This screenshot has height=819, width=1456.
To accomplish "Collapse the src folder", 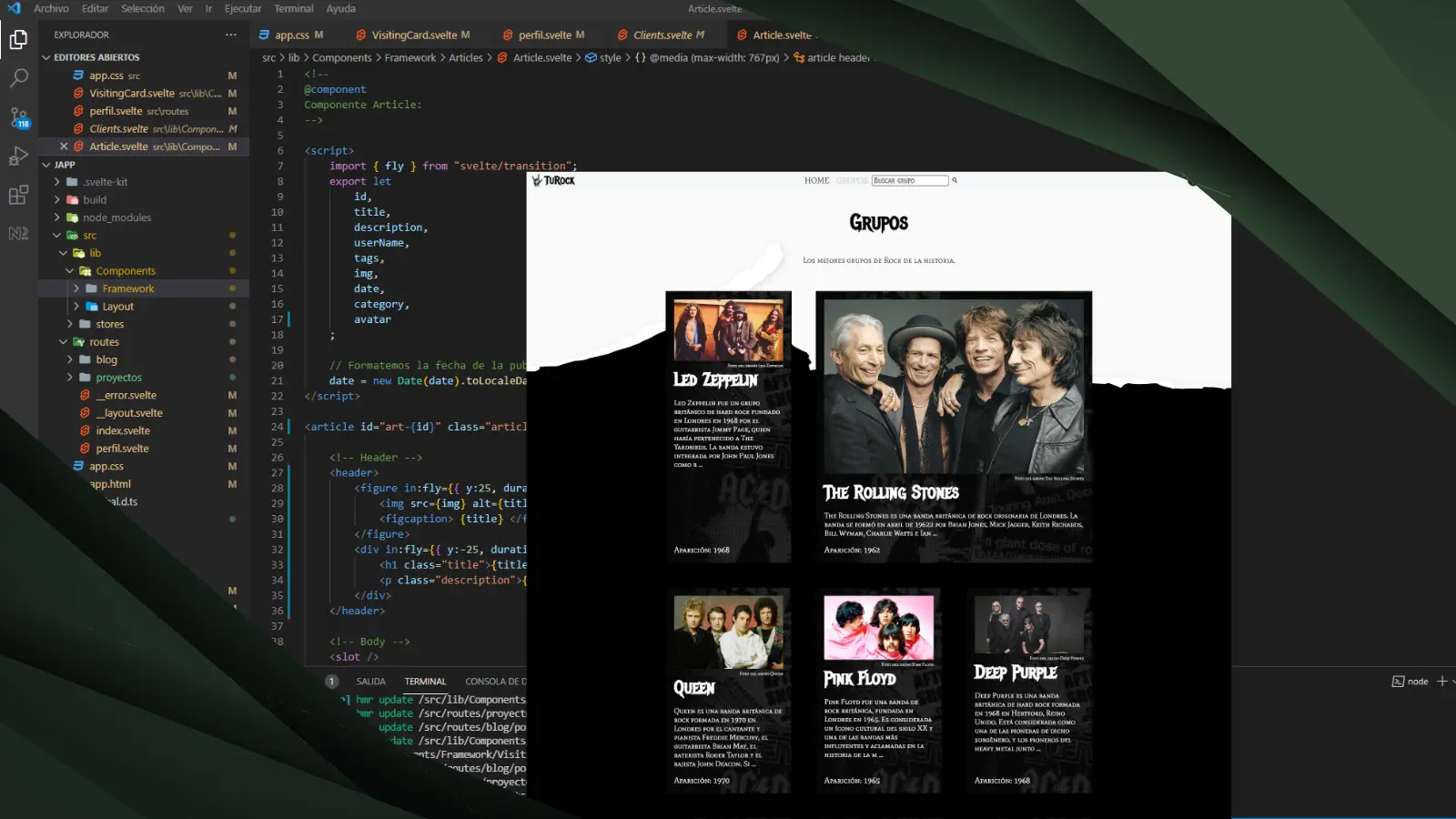I will click(56, 235).
